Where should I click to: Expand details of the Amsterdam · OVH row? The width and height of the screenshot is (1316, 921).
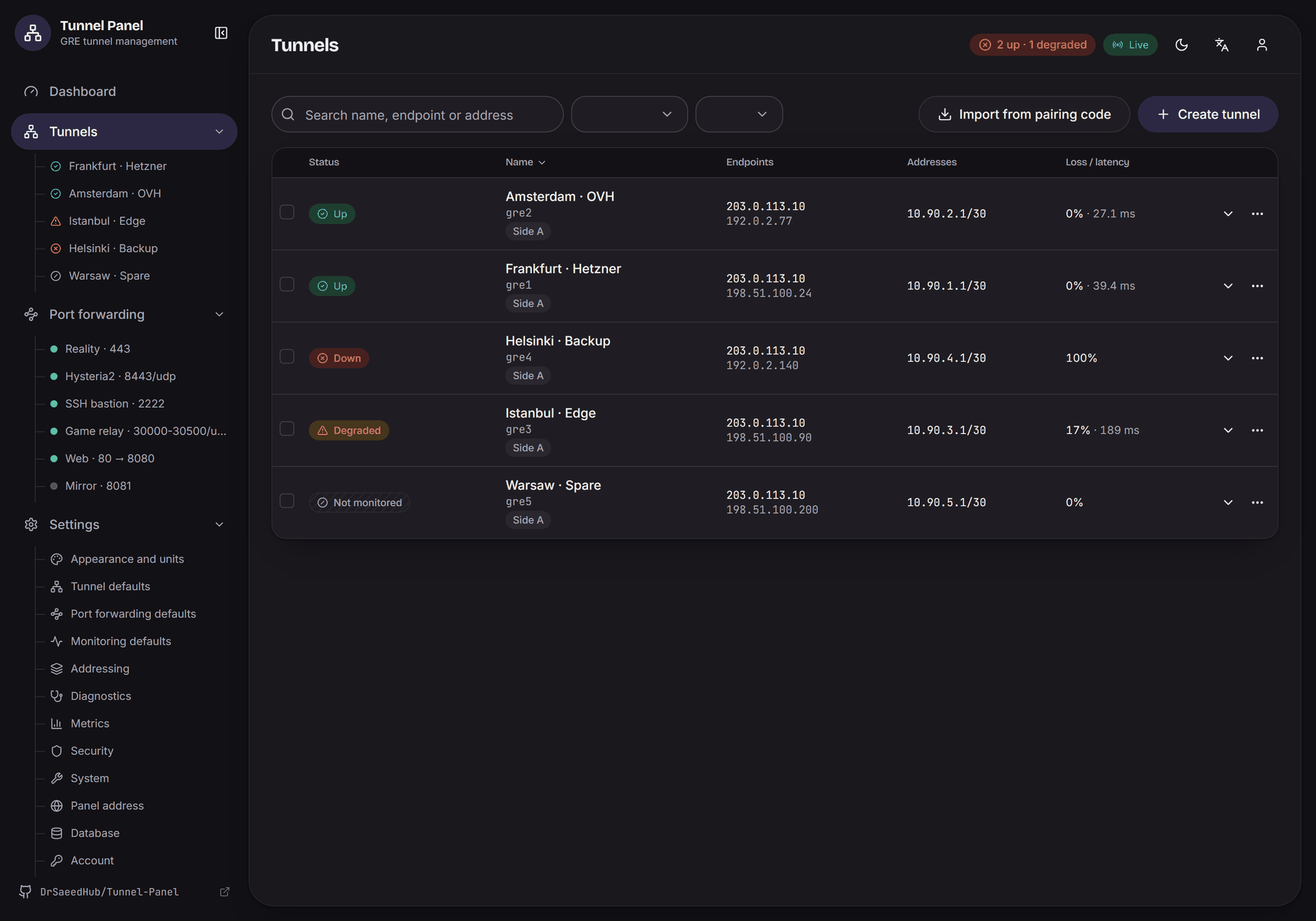[x=1228, y=214]
